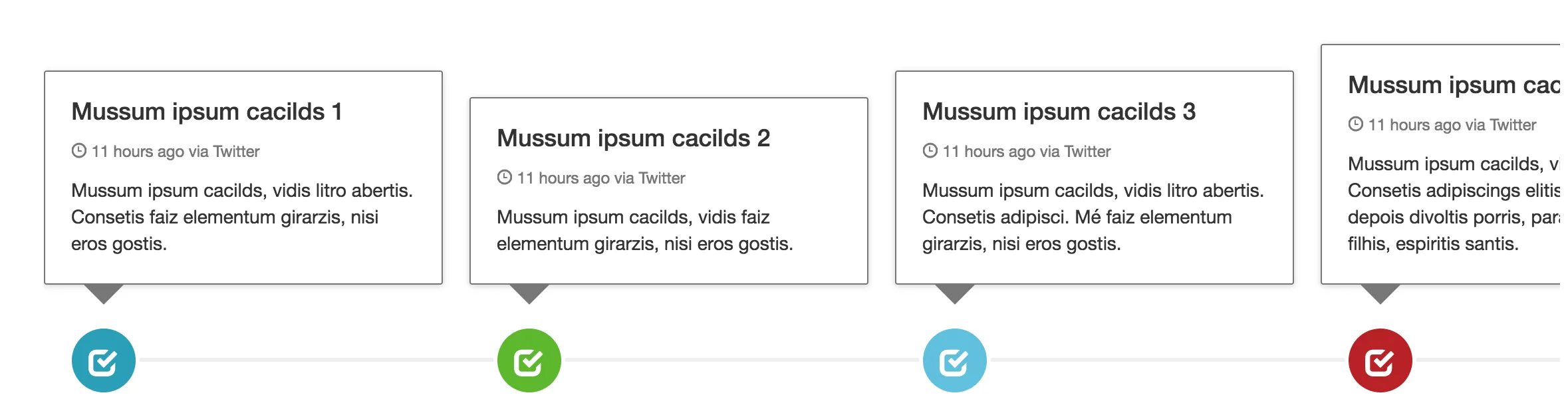Click clock icon in third card
1568x419 pixels.
click(930, 151)
